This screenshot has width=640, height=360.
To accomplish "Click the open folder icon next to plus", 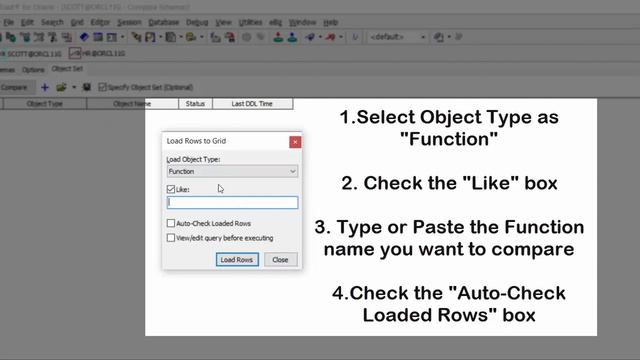I will (61, 87).
